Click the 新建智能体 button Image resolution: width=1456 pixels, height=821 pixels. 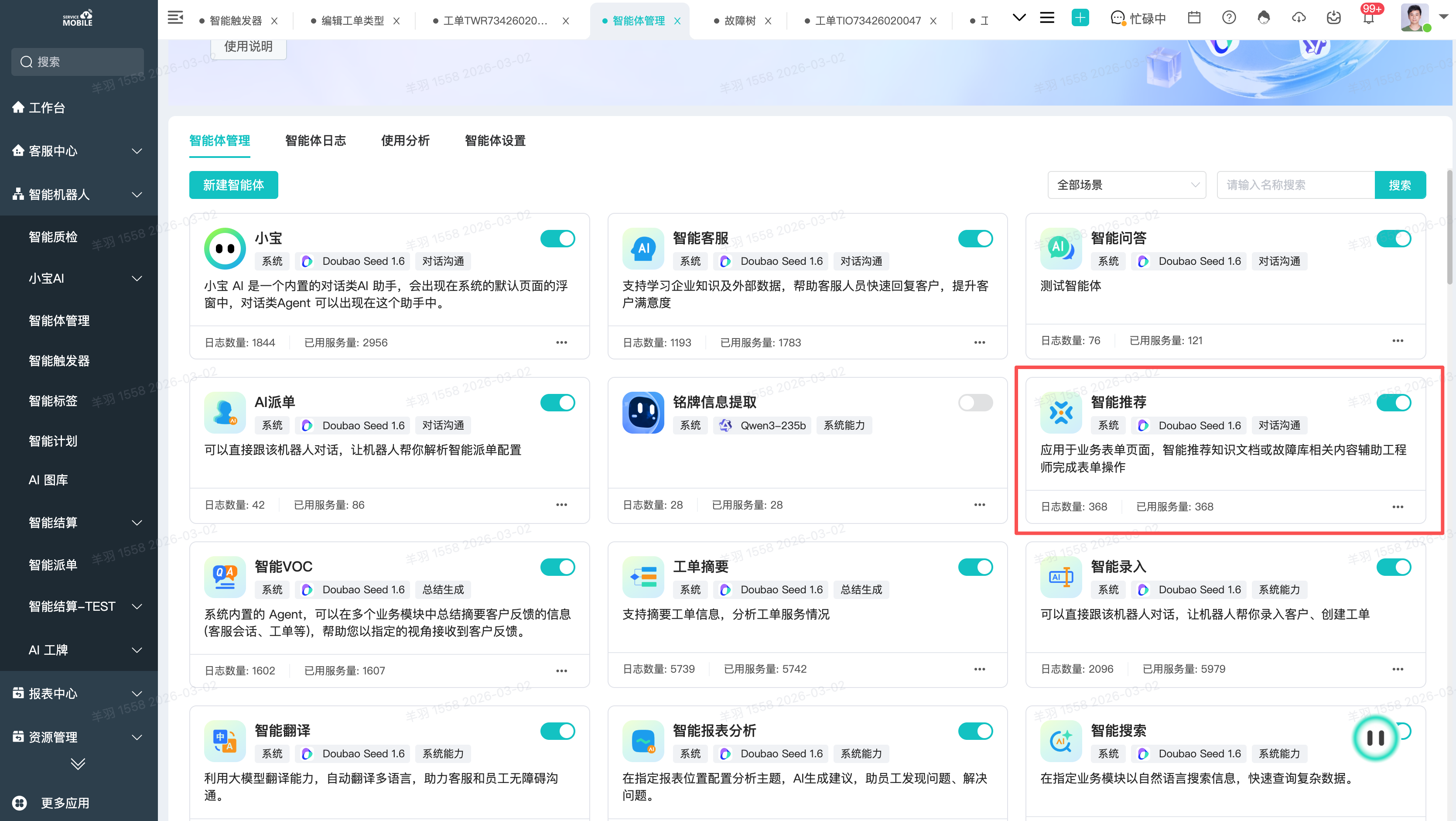click(x=233, y=185)
